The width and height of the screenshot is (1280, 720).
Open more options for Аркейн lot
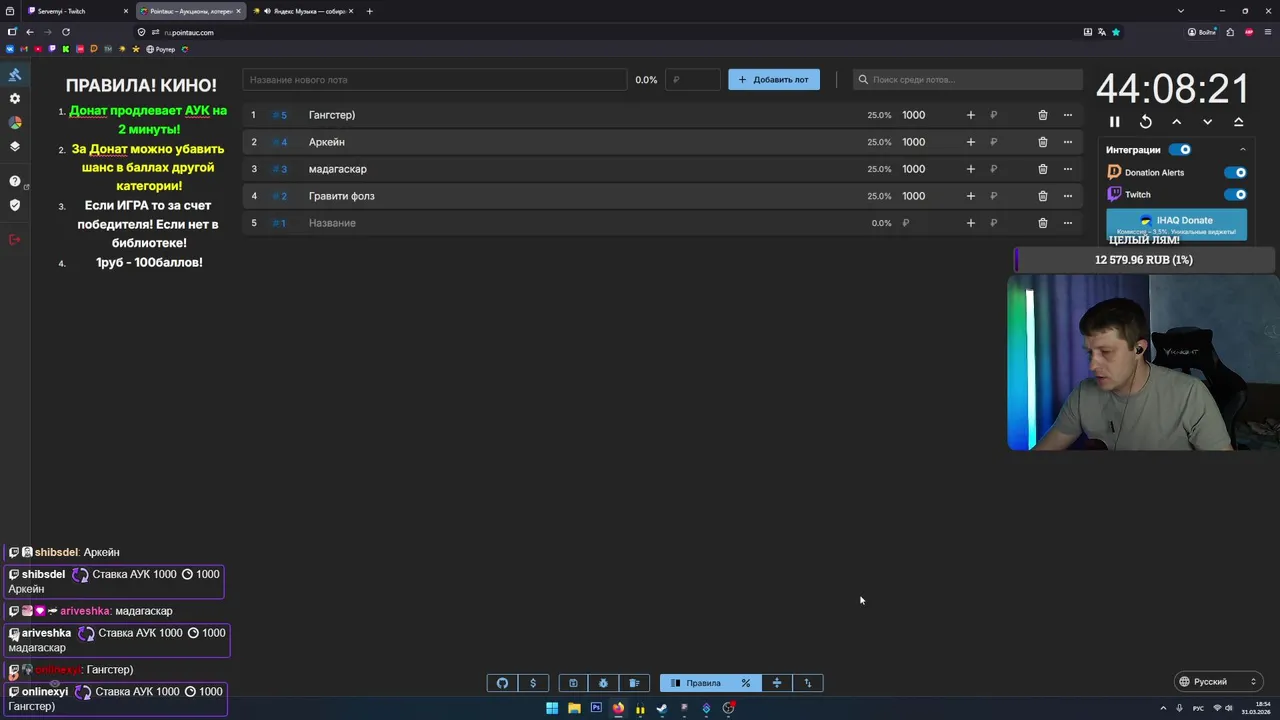pyautogui.click(x=1068, y=142)
